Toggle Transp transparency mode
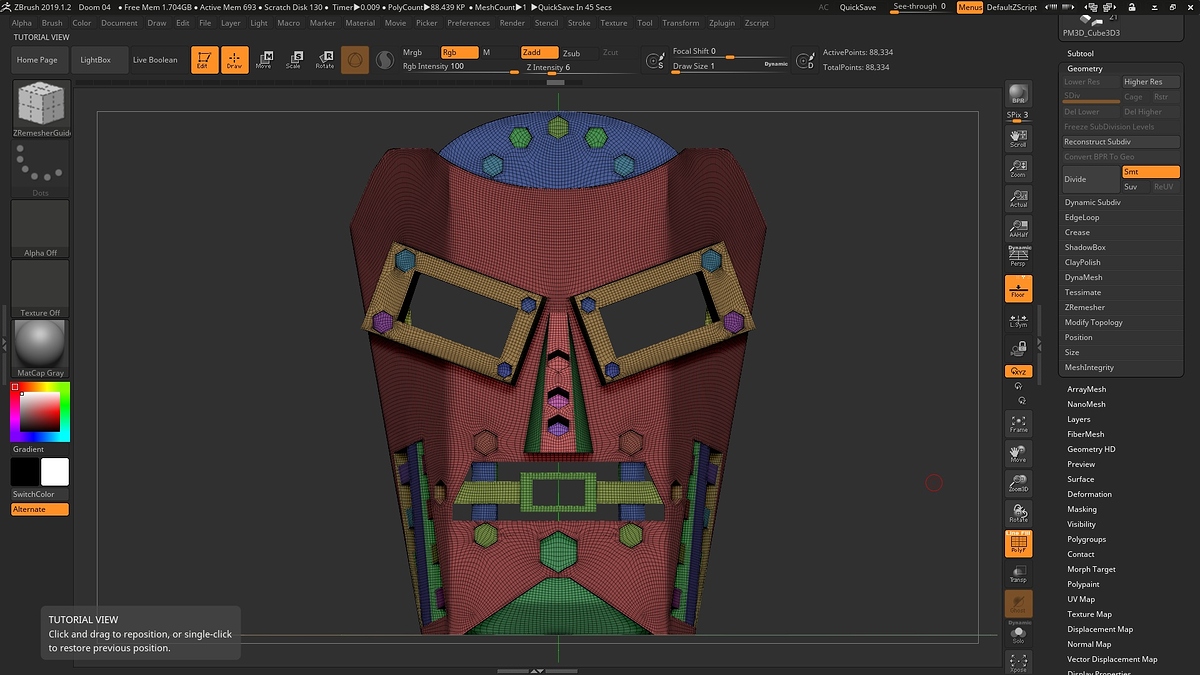This screenshot has height=675, width=1200. point(1018,573)
